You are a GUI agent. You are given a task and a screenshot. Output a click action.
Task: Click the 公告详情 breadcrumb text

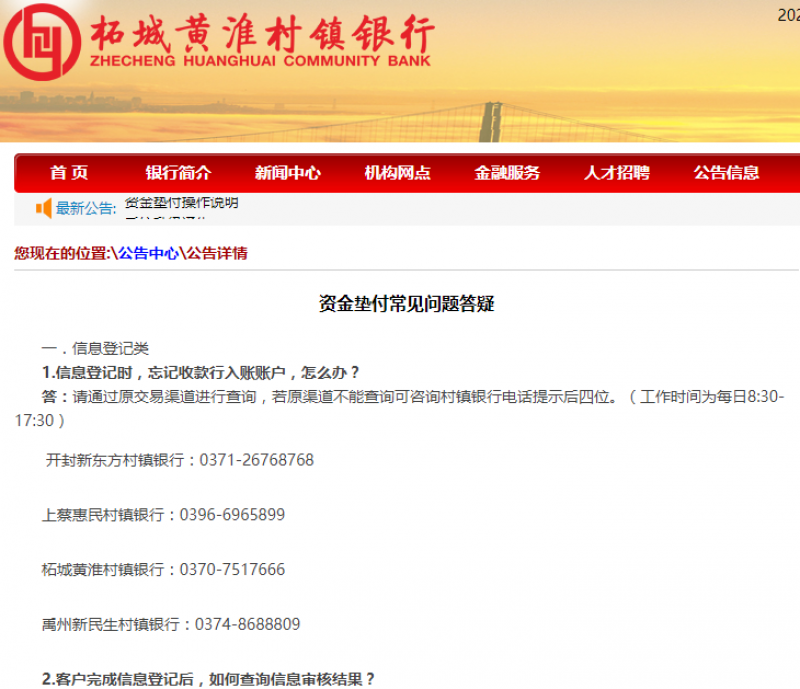tap(217, 253)
